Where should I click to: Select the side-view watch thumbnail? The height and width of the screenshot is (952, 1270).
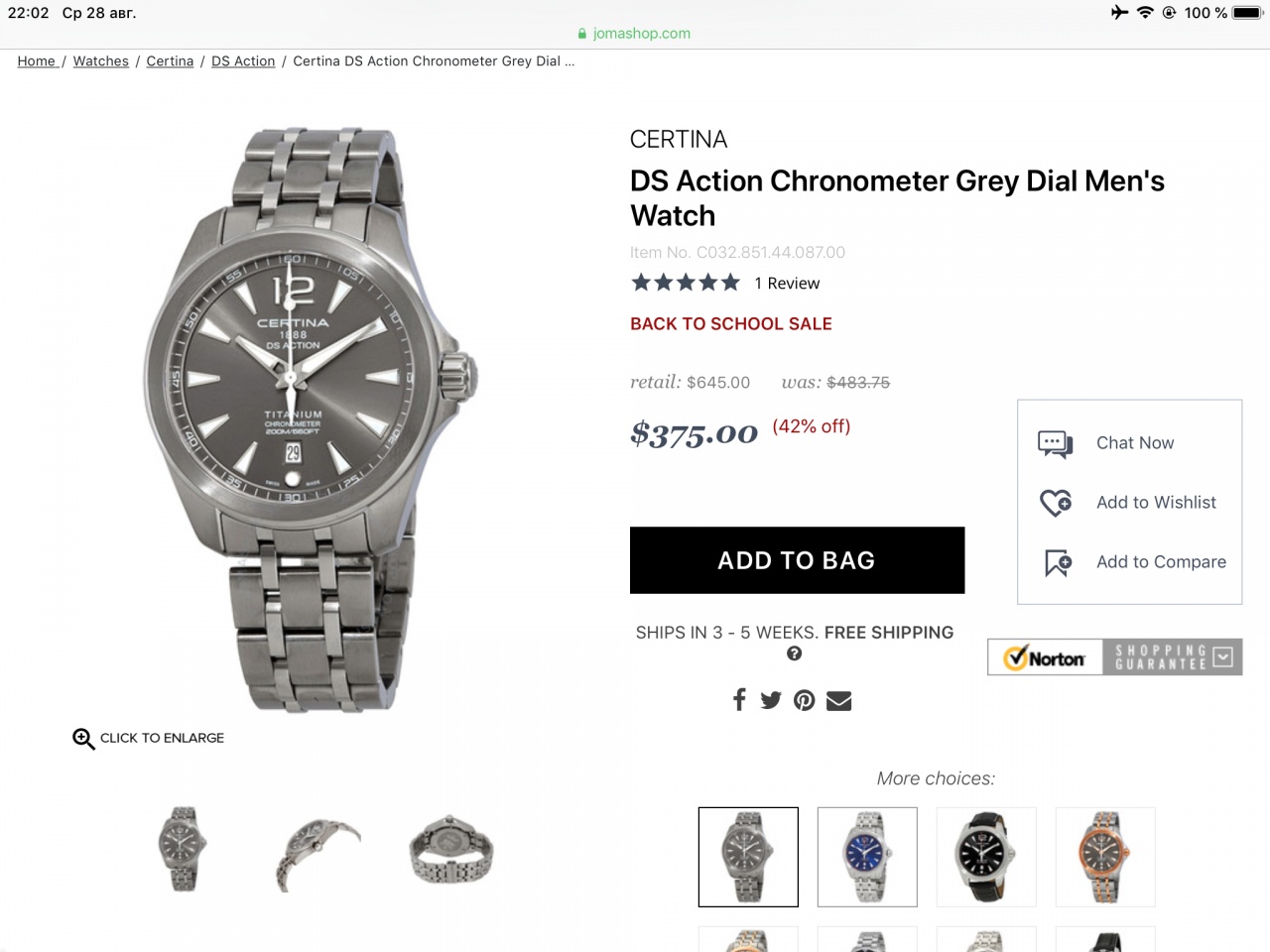tap(317, 851)
